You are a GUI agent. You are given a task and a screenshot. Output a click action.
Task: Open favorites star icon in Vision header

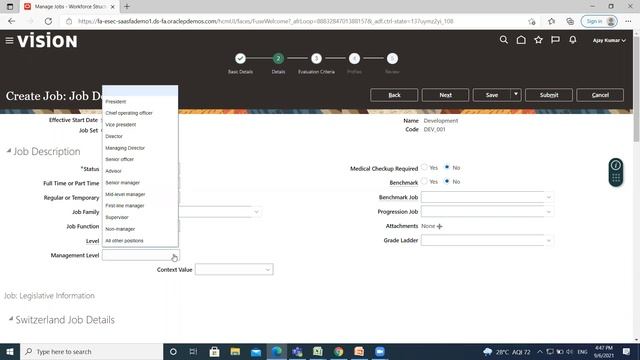tap(538, 40)
